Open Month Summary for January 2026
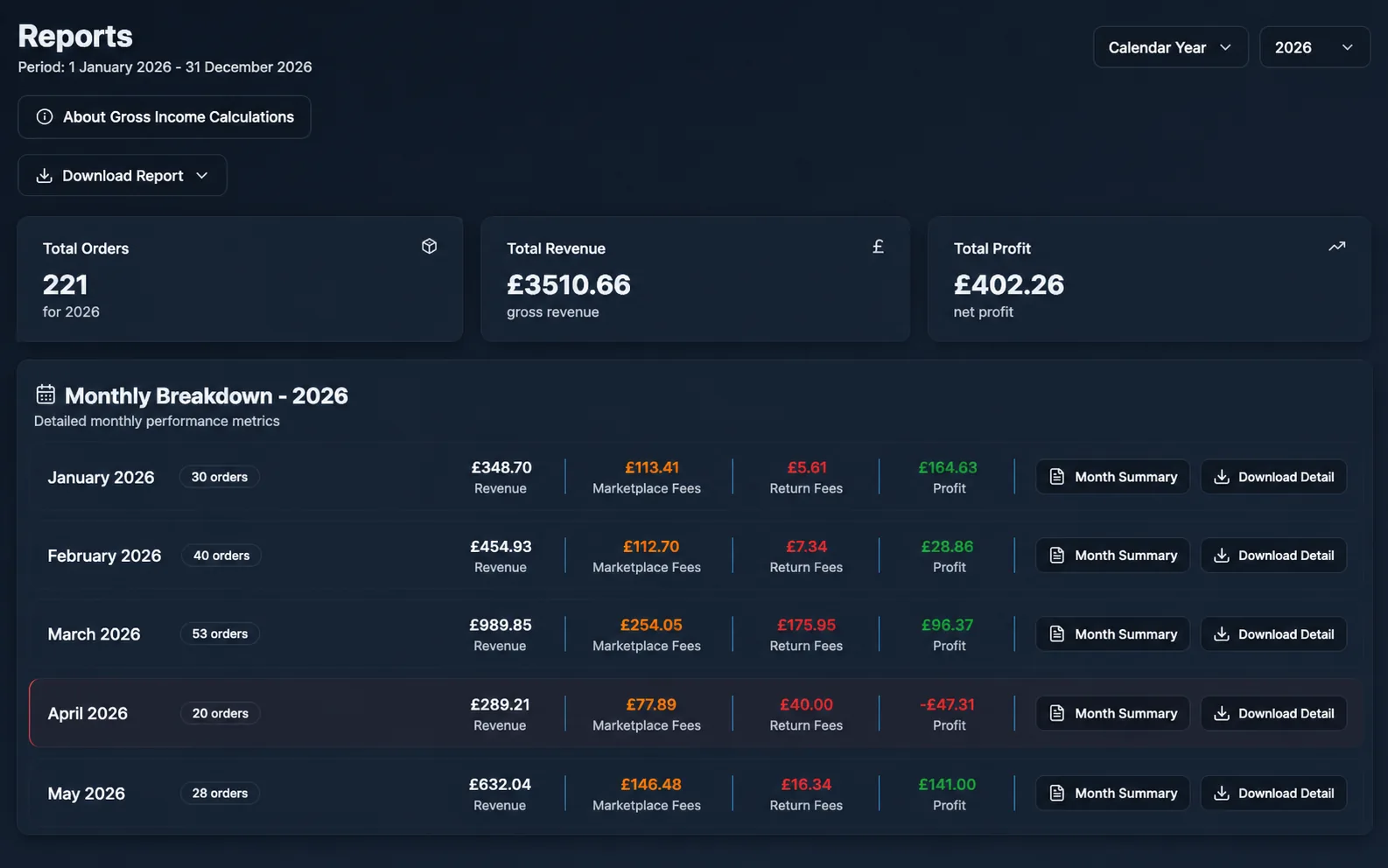Image resolution: width=1388 pixels, height=868 pixels. tap(1112, 477)
